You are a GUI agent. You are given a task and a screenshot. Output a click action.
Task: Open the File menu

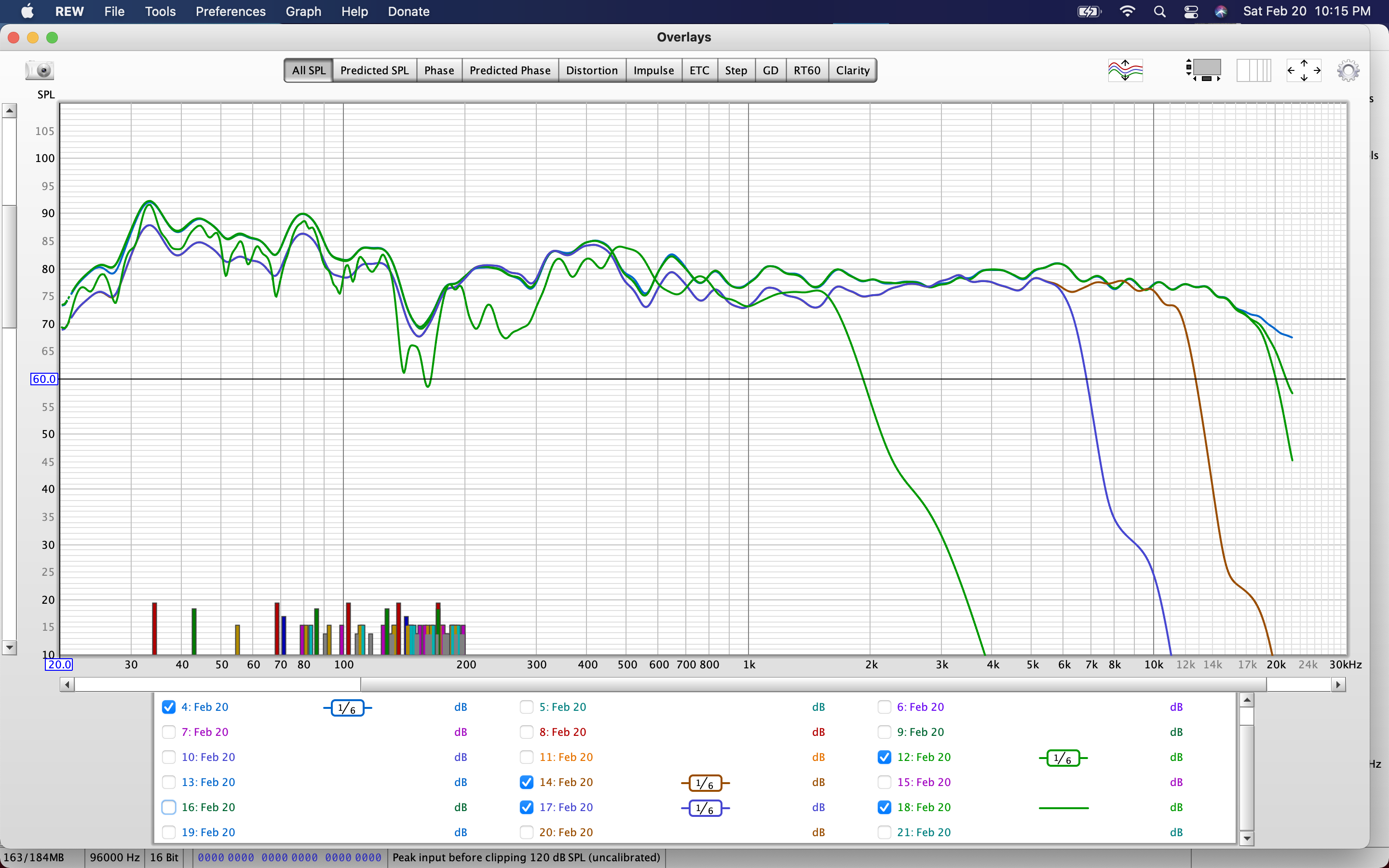[x=114, y=12]
